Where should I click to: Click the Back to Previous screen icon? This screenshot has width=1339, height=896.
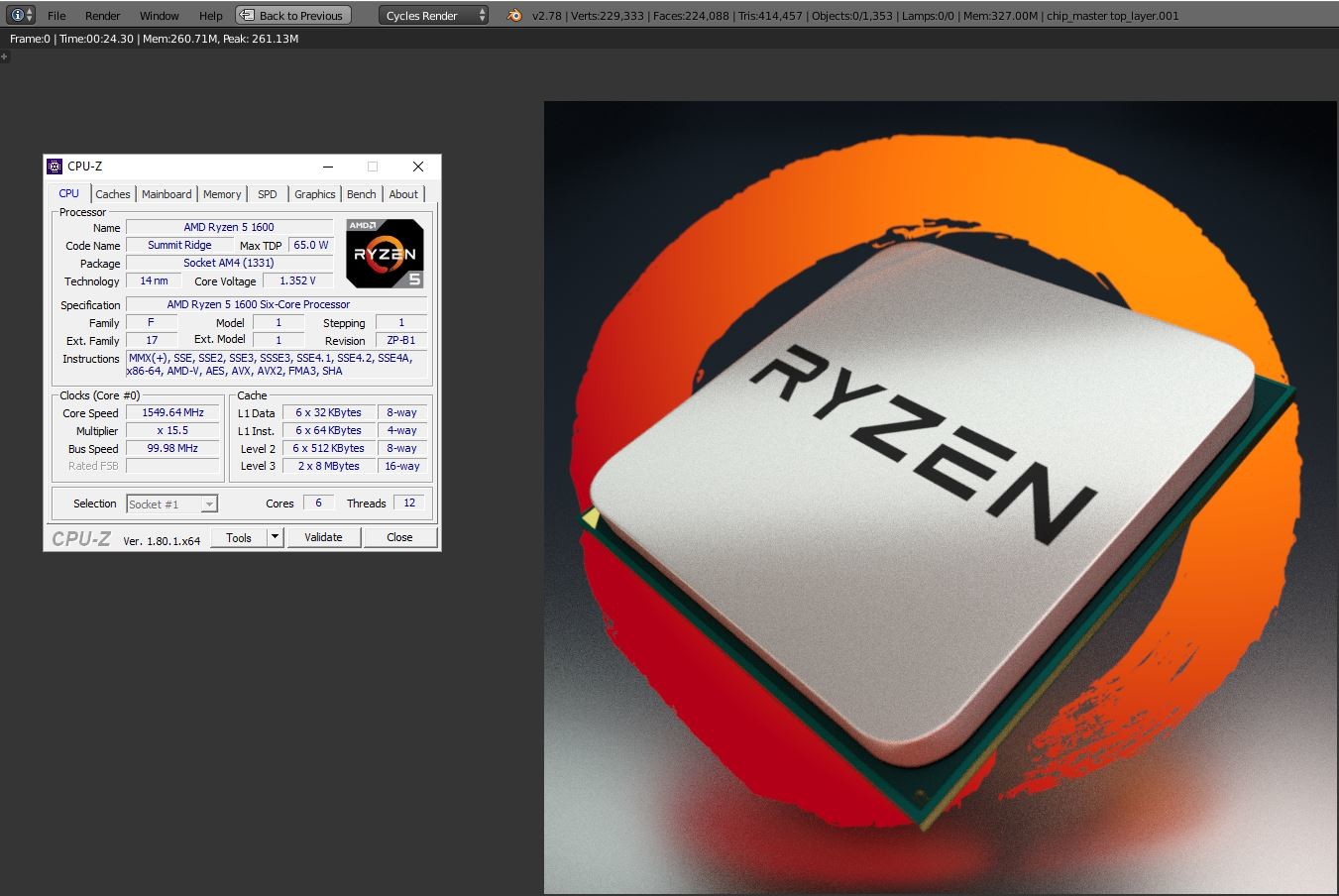pos(247,15)
